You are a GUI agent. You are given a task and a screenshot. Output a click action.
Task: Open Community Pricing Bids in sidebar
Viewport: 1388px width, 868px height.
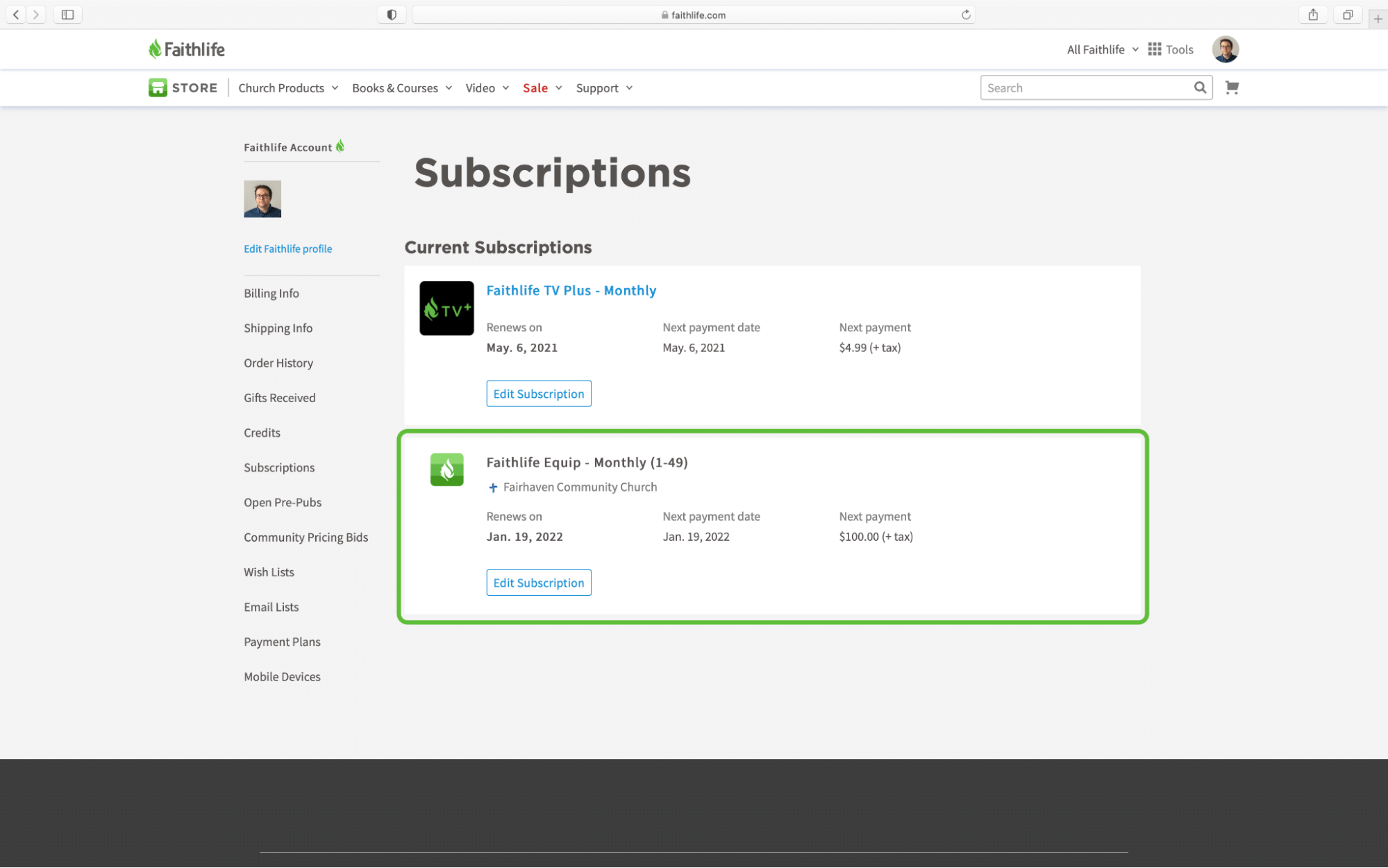306,537
